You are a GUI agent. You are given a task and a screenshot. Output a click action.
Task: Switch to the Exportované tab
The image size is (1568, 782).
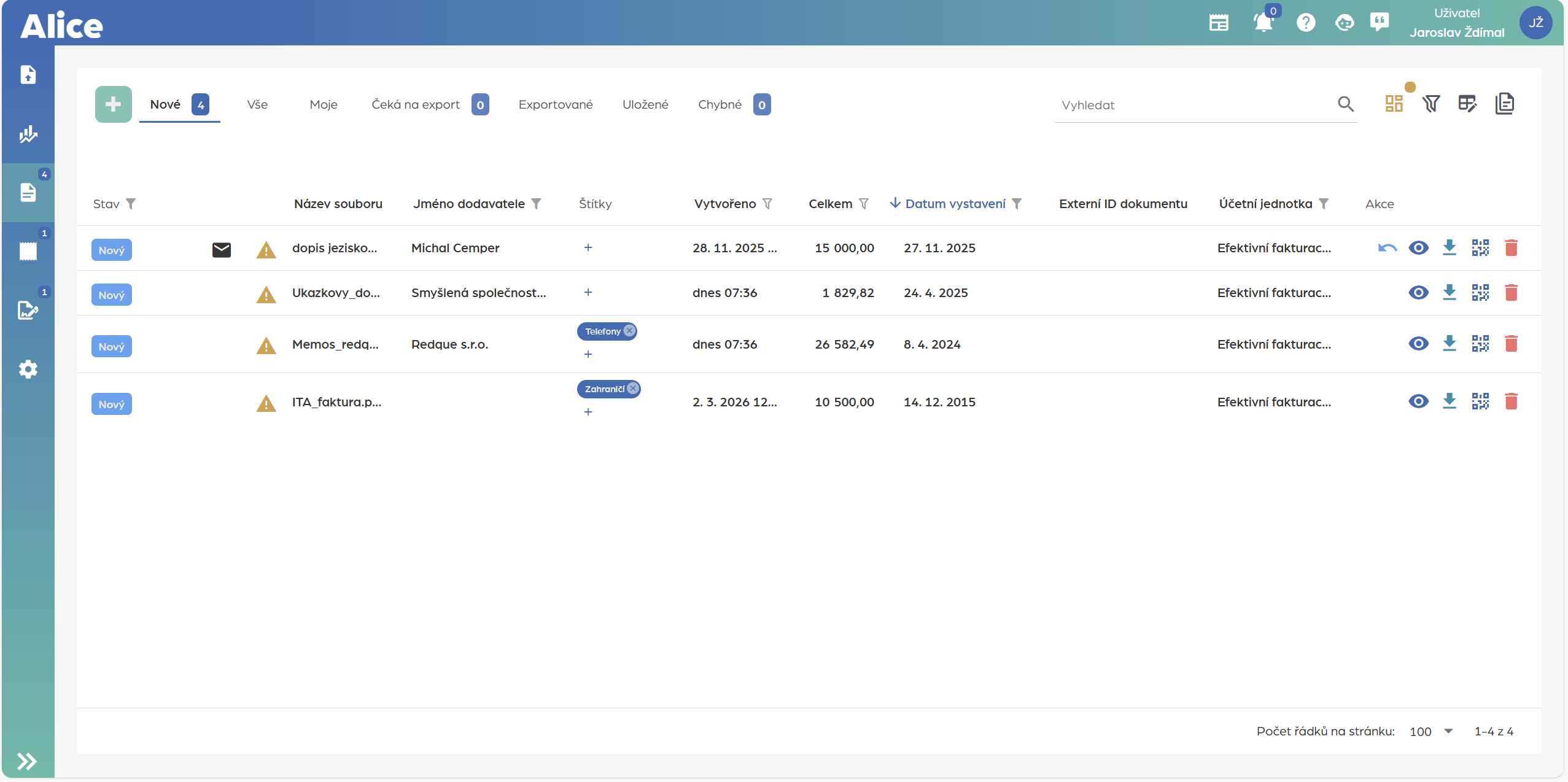click(555, 104)
